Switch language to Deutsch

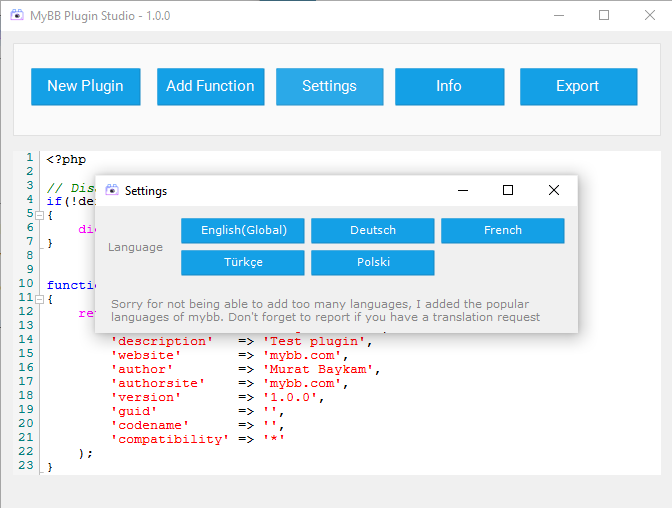pyautogui.click(x=372, y=230)
